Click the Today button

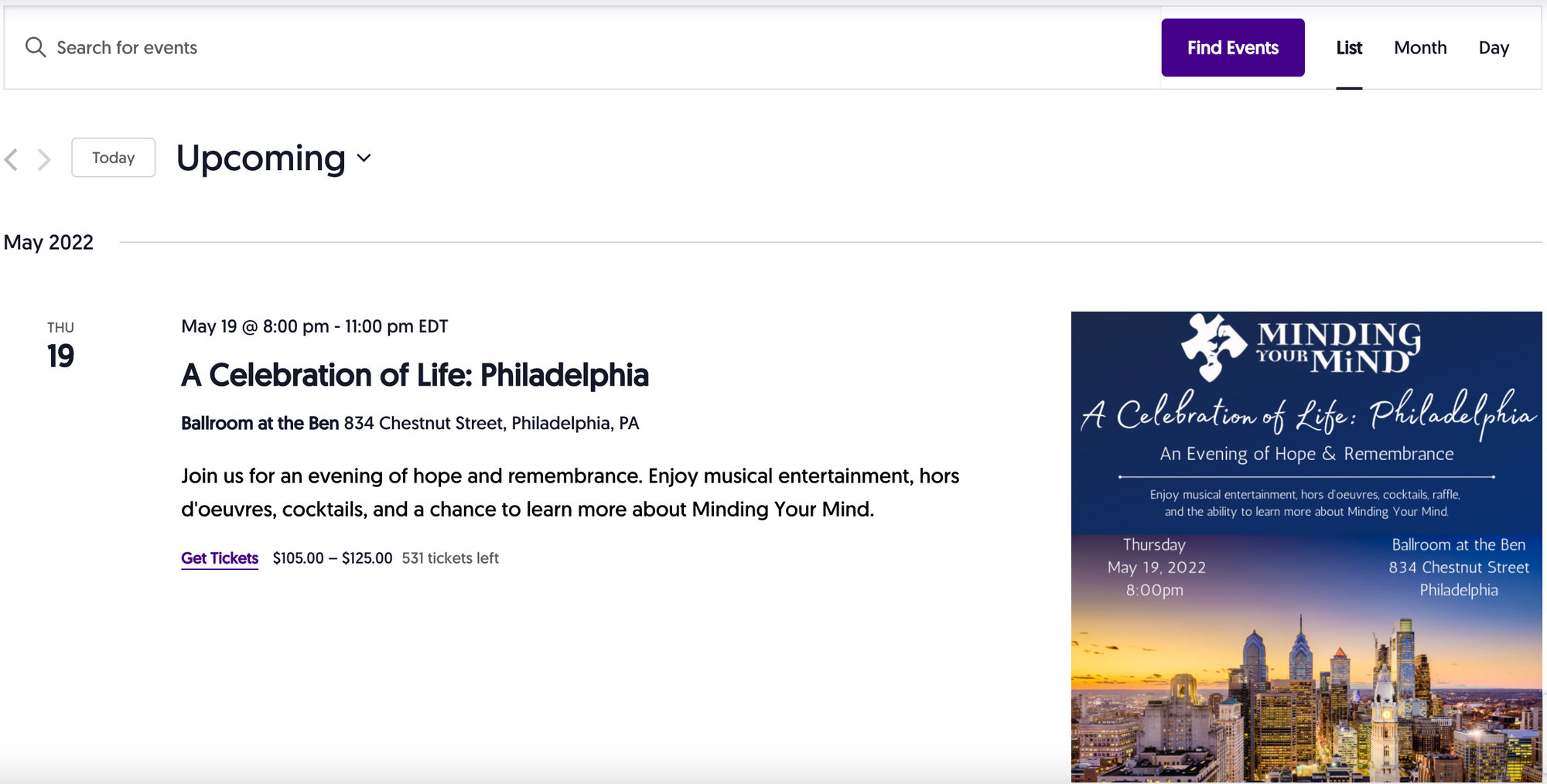tap(114, 158)
